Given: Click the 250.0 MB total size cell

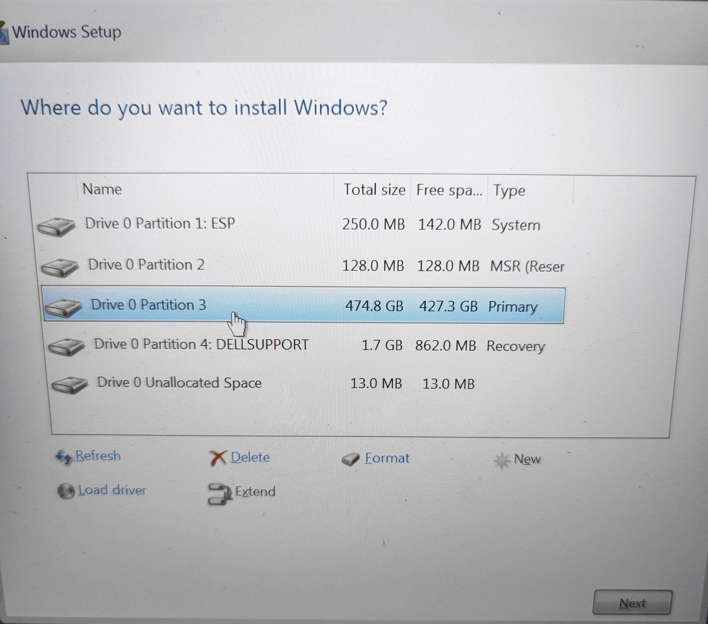Looking at the screenshot, I should 373,224.
